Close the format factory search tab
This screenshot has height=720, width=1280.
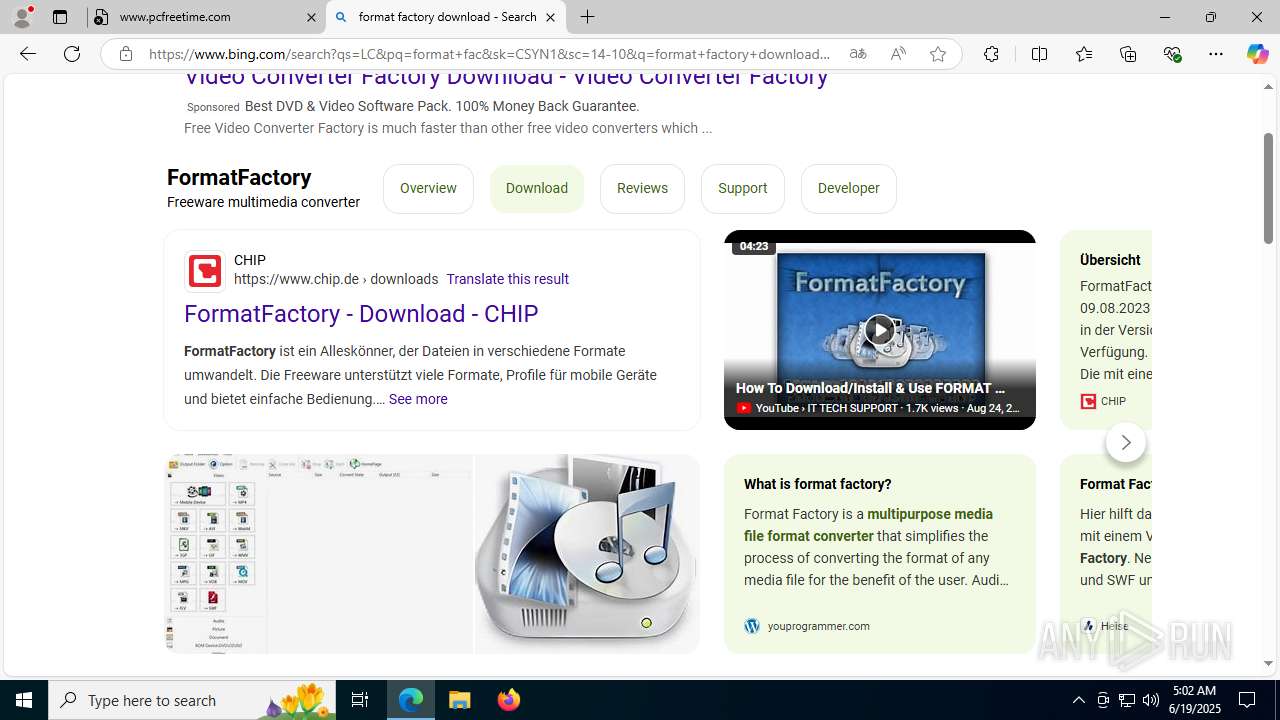(x=550, y=17)
